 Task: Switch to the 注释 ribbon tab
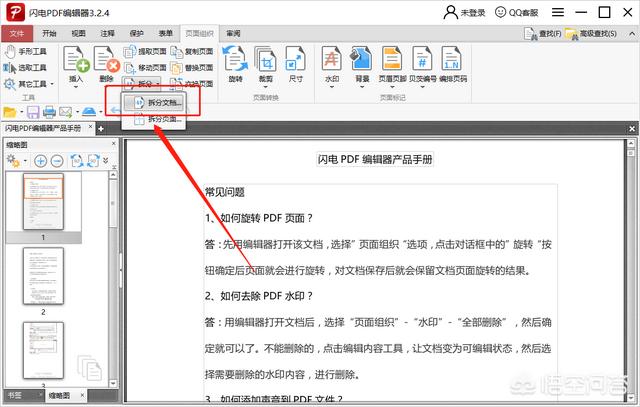107,33
